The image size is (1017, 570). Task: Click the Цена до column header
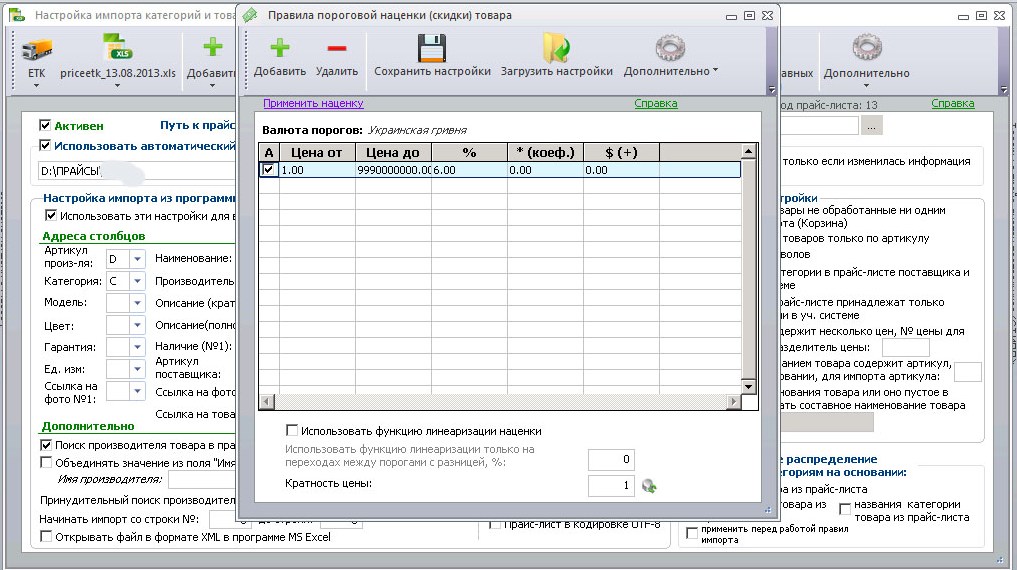pos(393,152)
